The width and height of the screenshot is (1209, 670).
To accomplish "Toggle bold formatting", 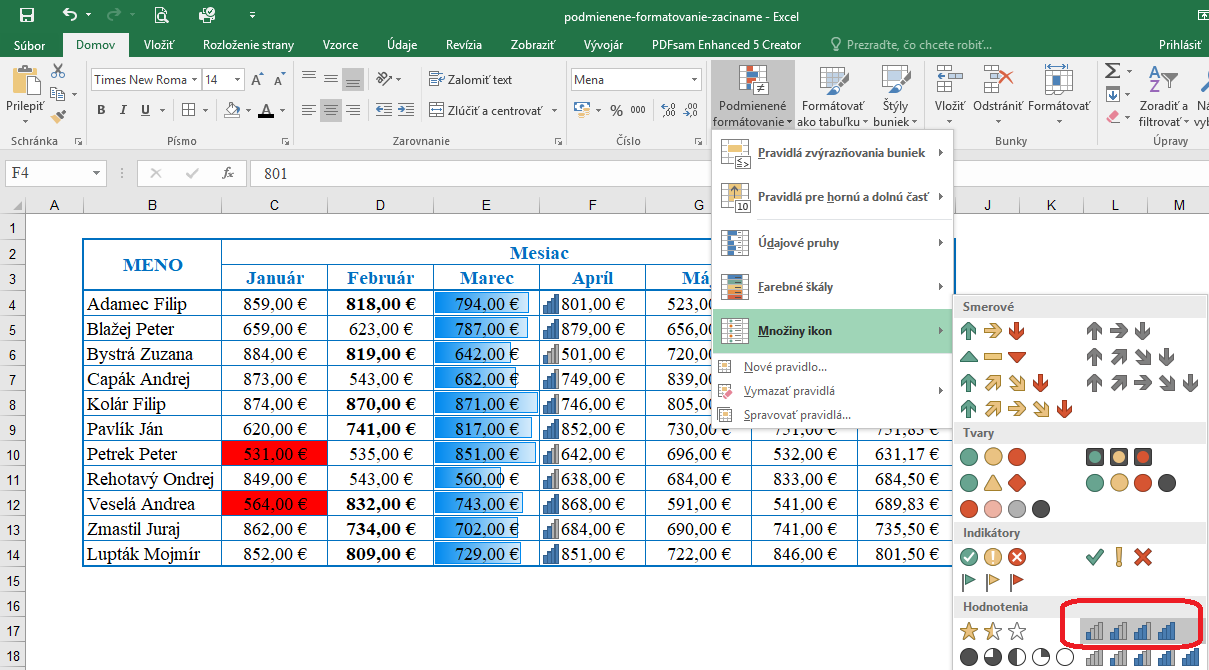I will point(101,110).
